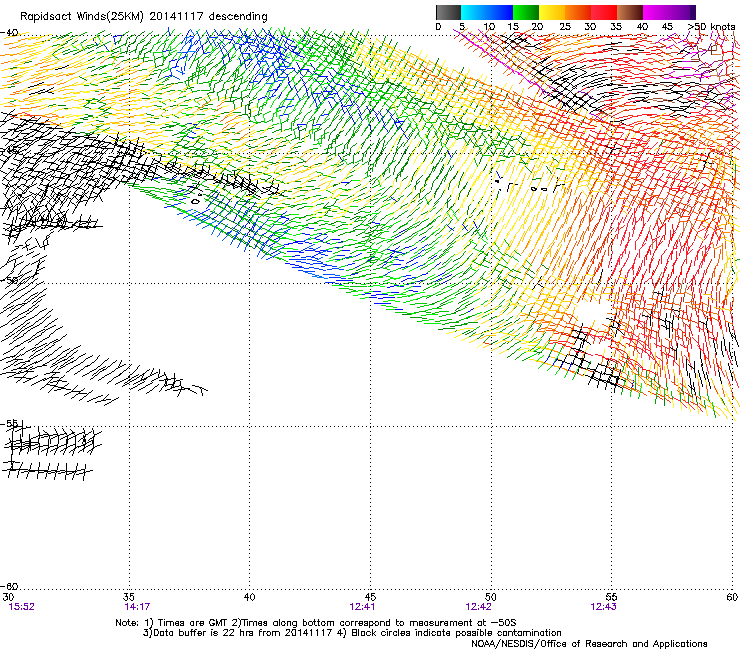
Task: Click the color bar legend label '35'
Action: (616, 27)
